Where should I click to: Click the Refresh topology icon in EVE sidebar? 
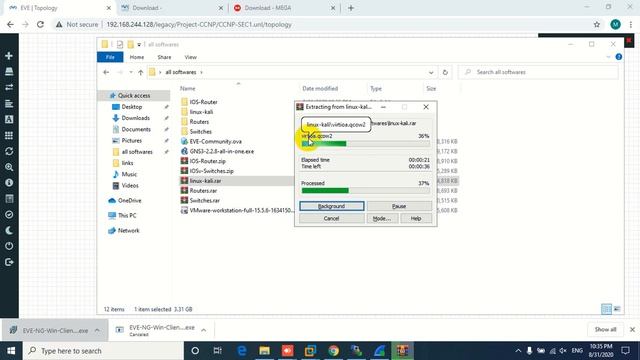coord(9,151)
